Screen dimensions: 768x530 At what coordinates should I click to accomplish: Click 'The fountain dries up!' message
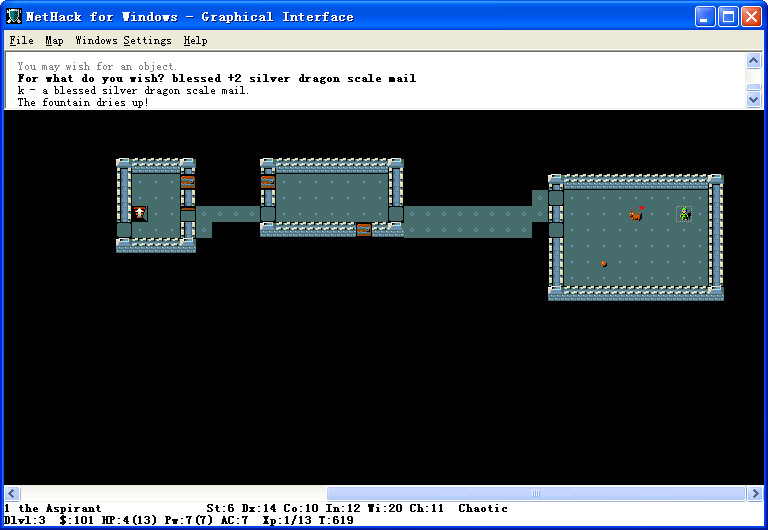83,102
